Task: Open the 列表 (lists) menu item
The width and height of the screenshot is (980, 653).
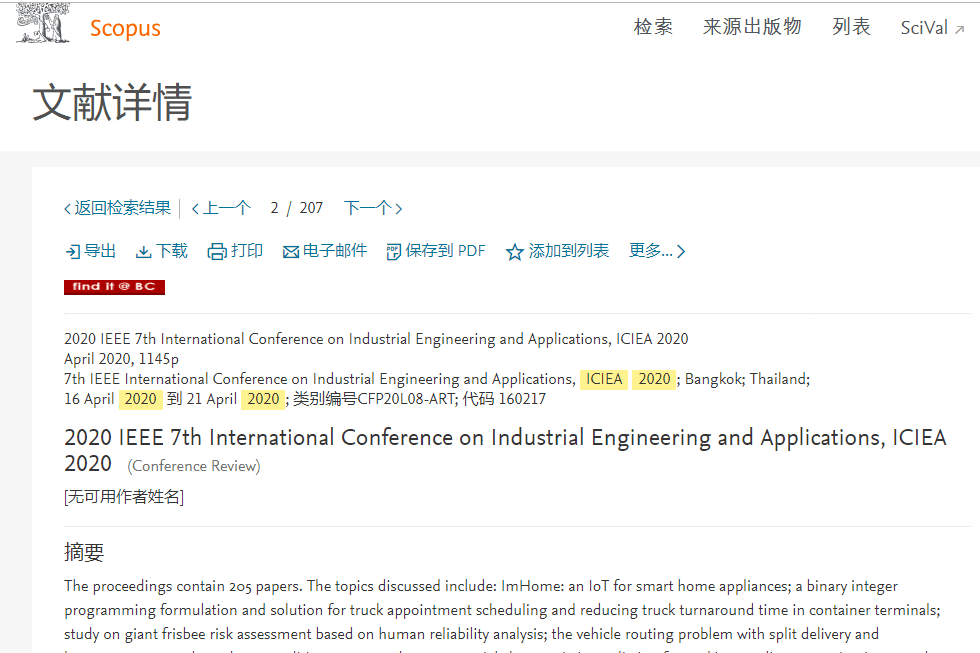Action: (851, 27)
